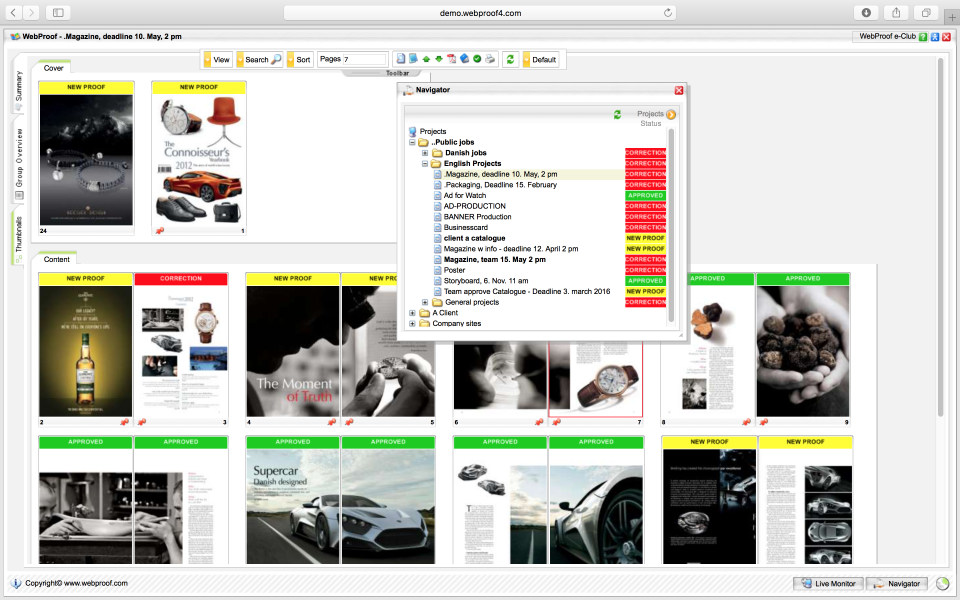Click the pin icon under Connoisseur's cover
Screen dimensions: 960x600
coord(160,231)
